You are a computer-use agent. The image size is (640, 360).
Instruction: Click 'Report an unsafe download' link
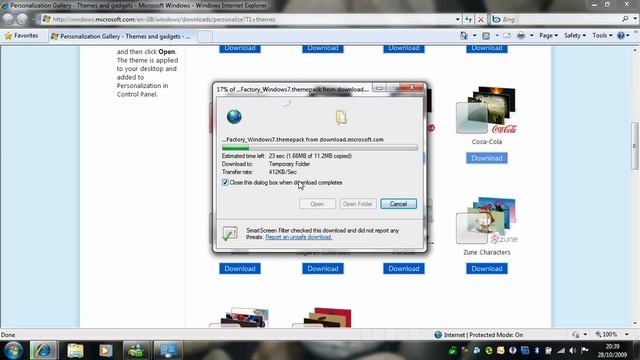298,237
